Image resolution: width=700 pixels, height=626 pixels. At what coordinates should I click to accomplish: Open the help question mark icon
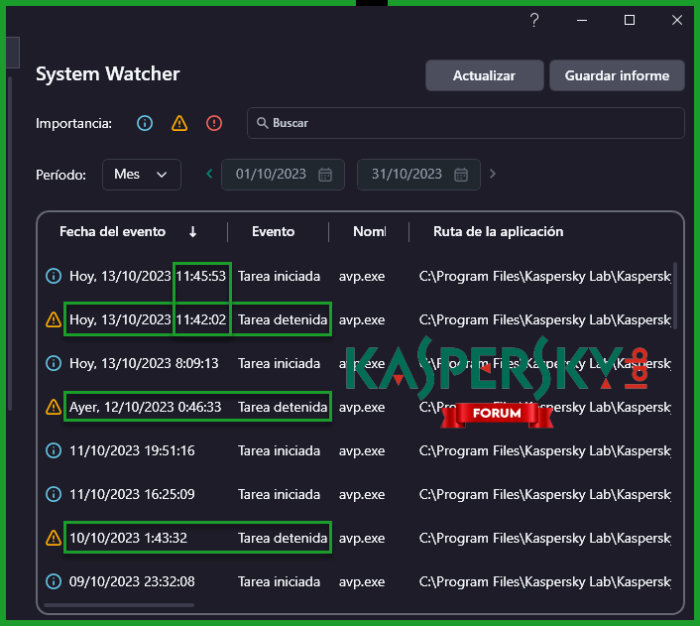[534, 20]
